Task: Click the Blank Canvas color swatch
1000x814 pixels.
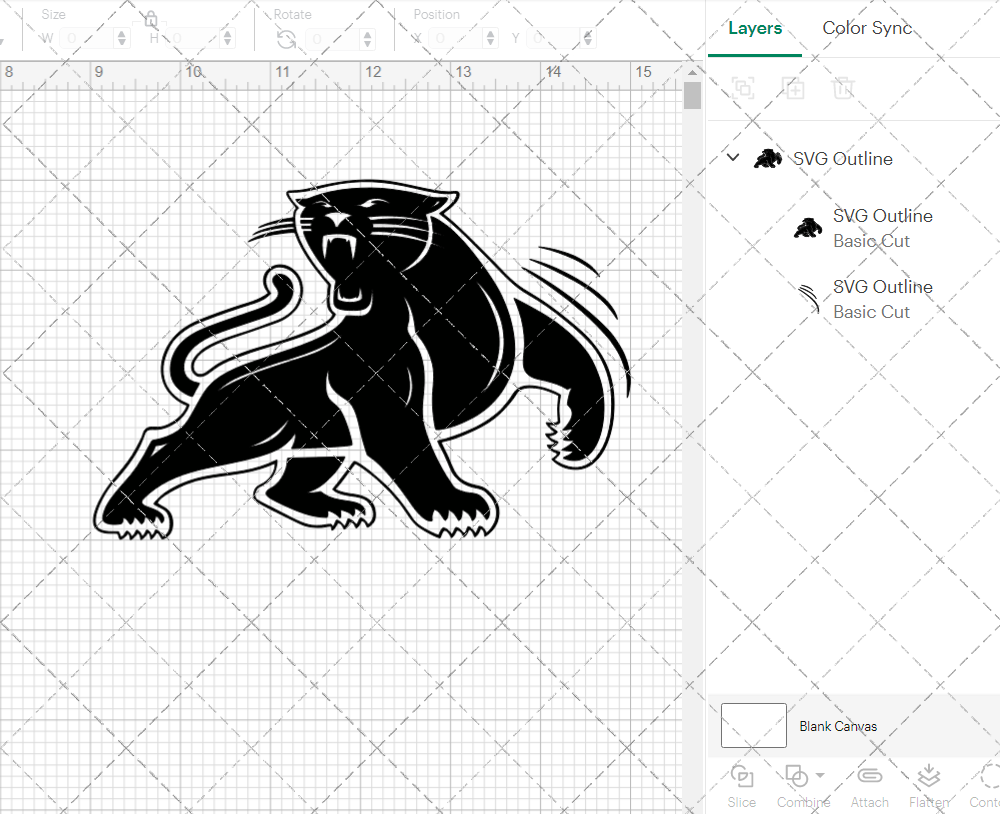Action: (753, 726)
